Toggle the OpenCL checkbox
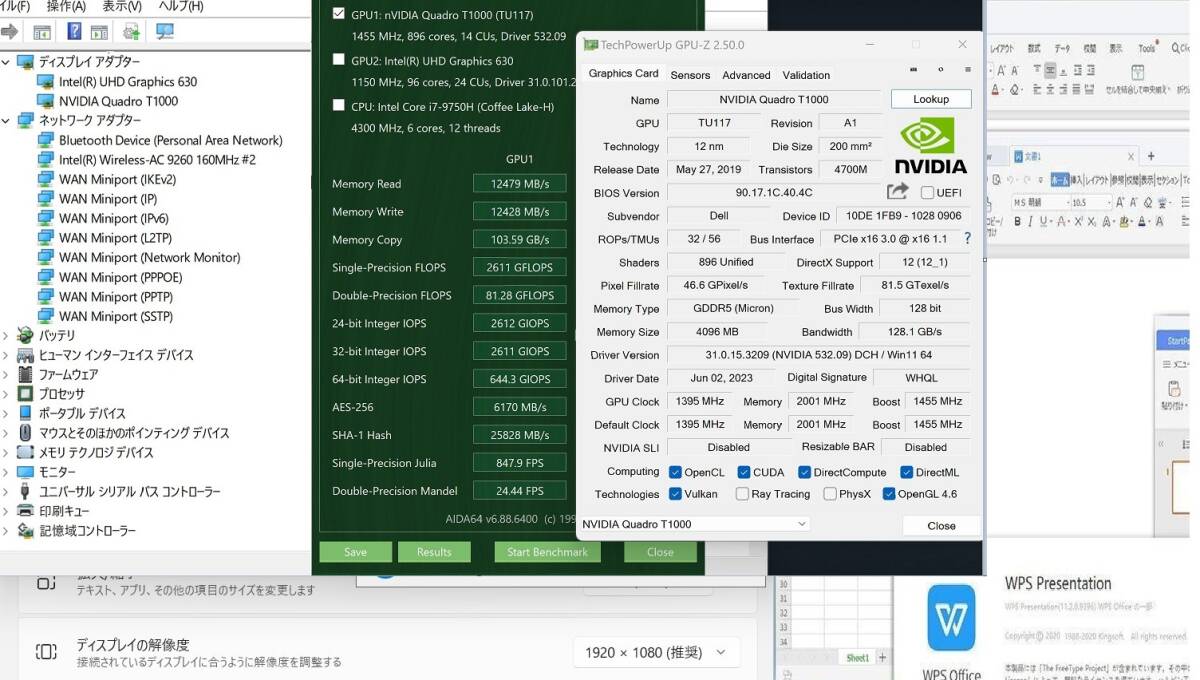This screenshot has width=1200, height=680. pyautogui.click(x=675, y=472)
